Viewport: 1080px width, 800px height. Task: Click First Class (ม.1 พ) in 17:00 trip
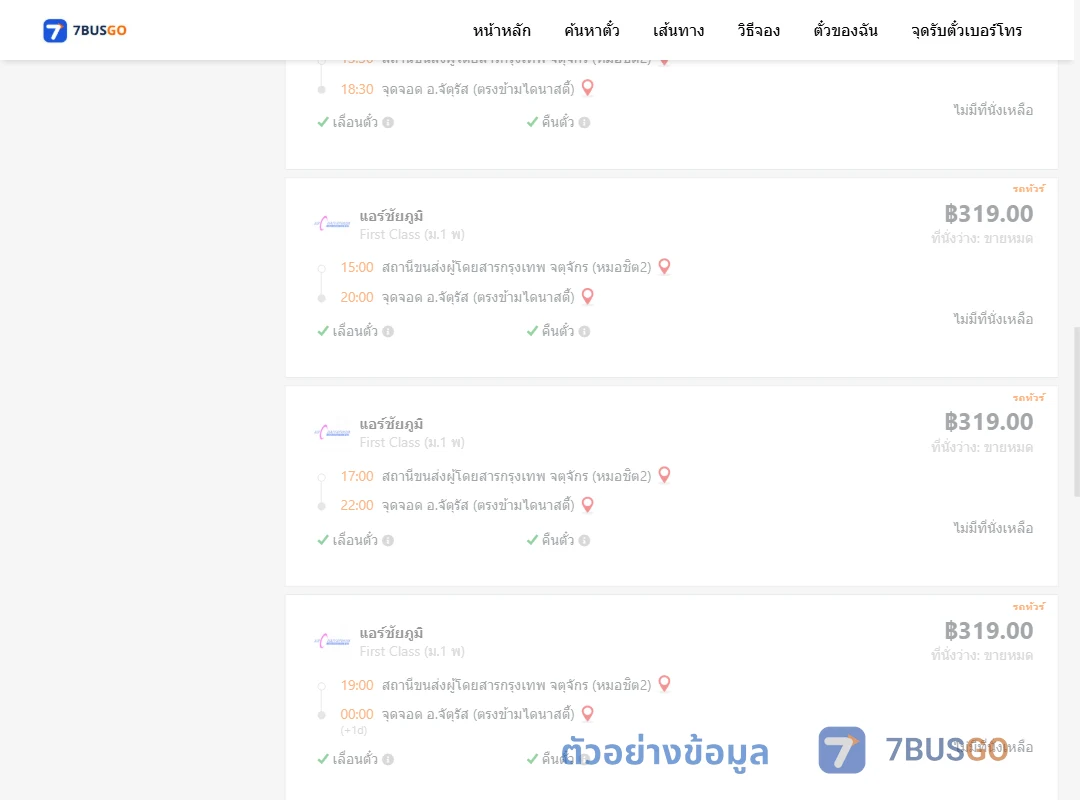(412, 443)
